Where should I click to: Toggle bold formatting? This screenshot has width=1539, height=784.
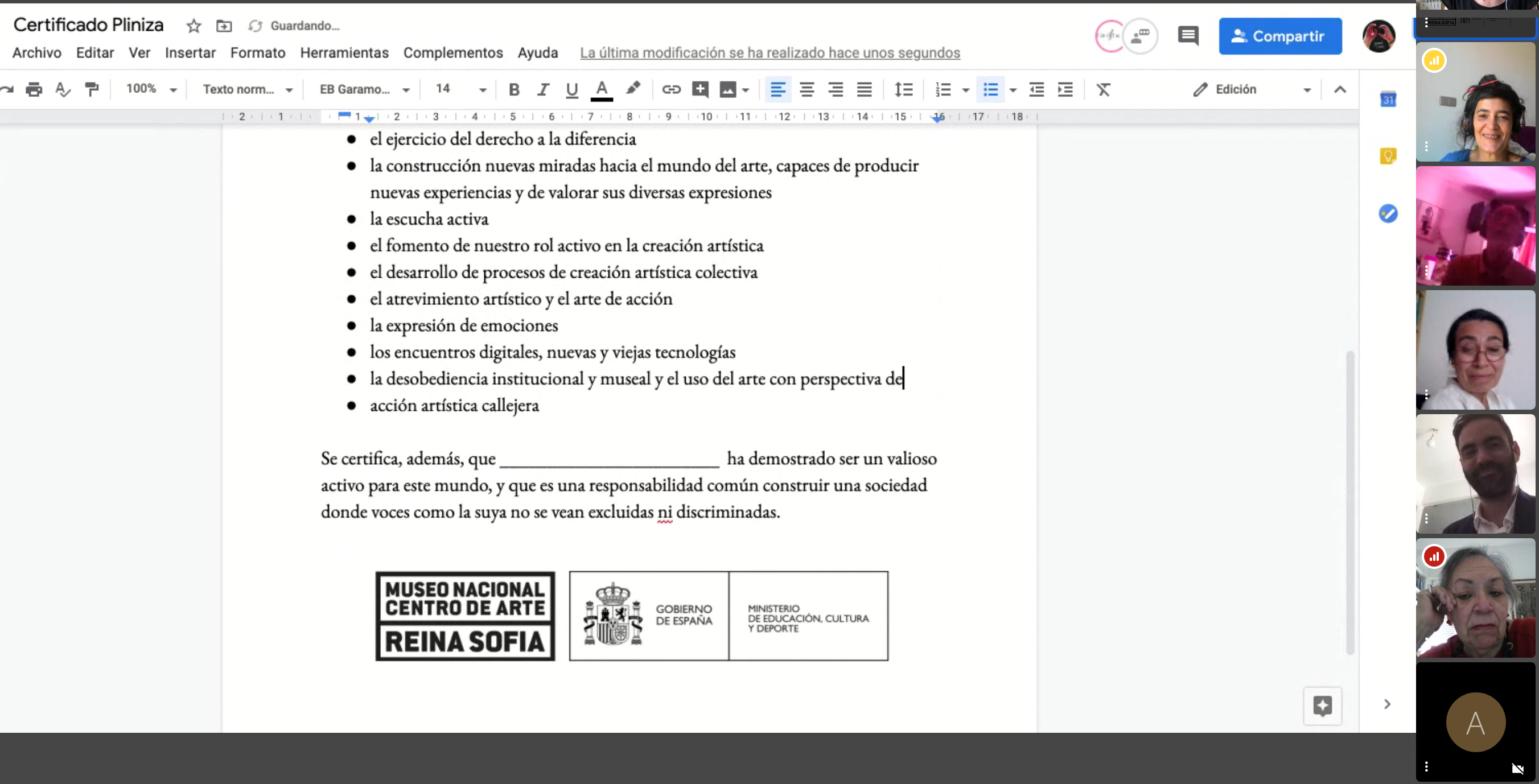click(514, 89)
